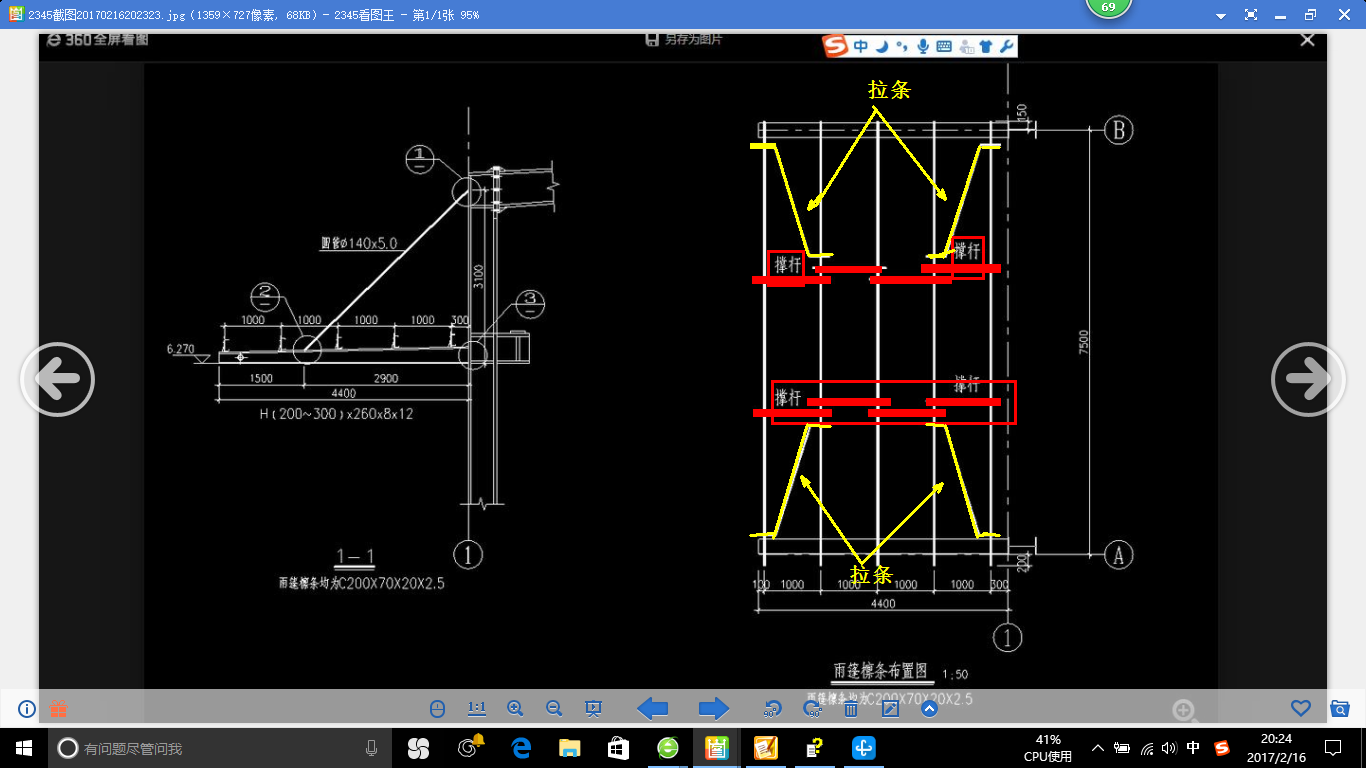Open the Windows Store from the taskbar
This screenshot has width=1366, height=768.
[x=618, y=748]
